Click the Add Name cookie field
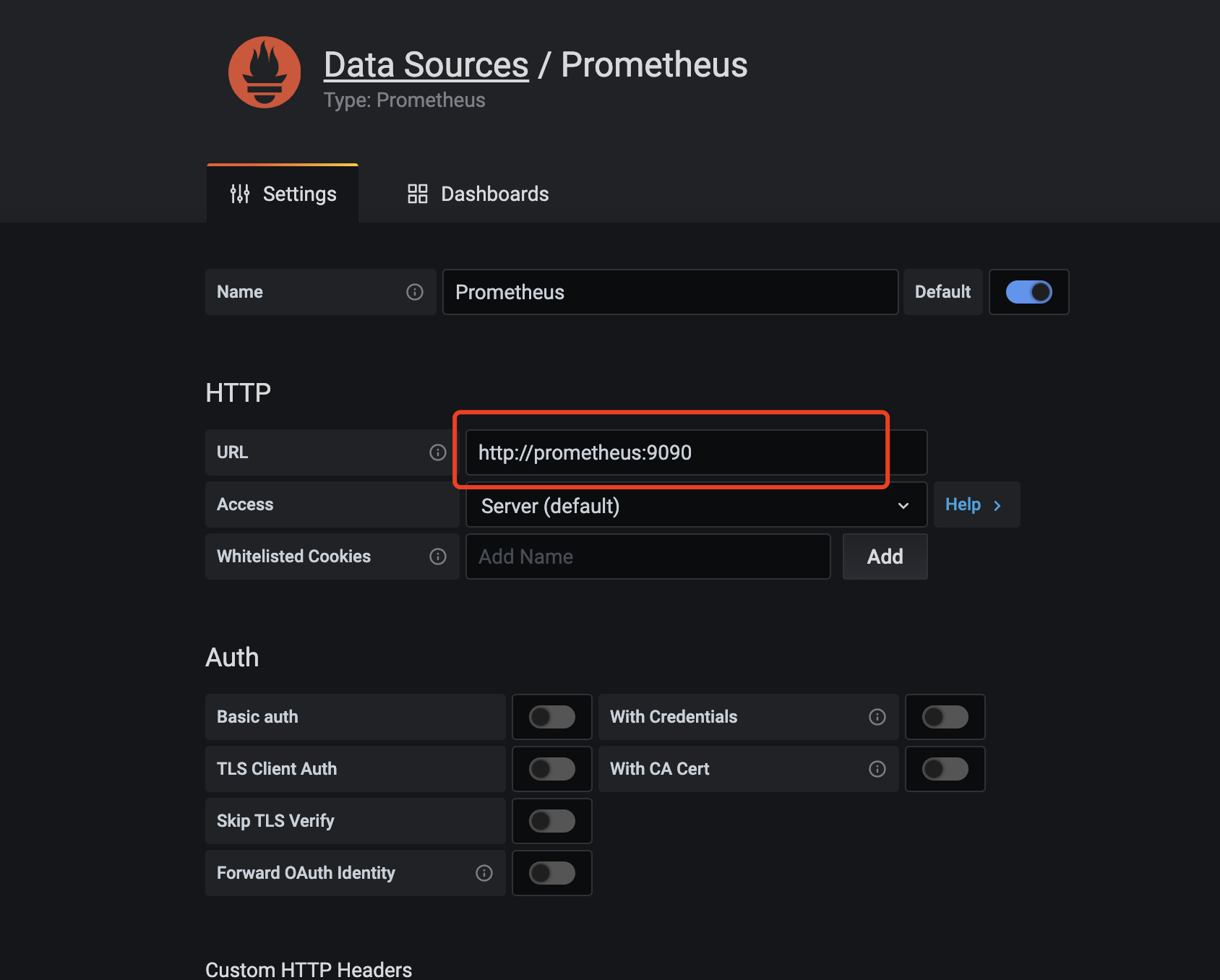1220x980 pixels. pos(648,556)
